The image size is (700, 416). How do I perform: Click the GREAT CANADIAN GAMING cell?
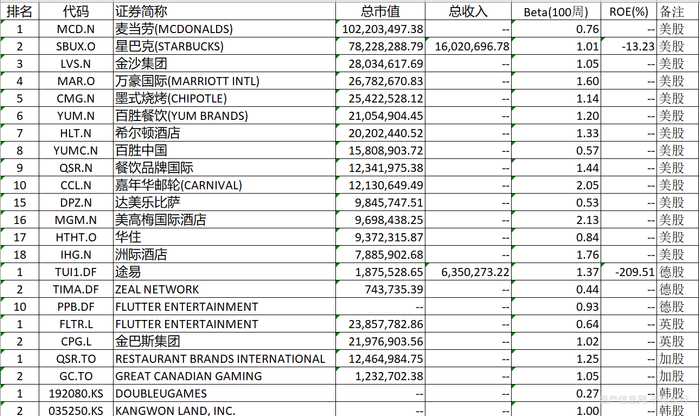pyautogui.click(x=224, y=376)
